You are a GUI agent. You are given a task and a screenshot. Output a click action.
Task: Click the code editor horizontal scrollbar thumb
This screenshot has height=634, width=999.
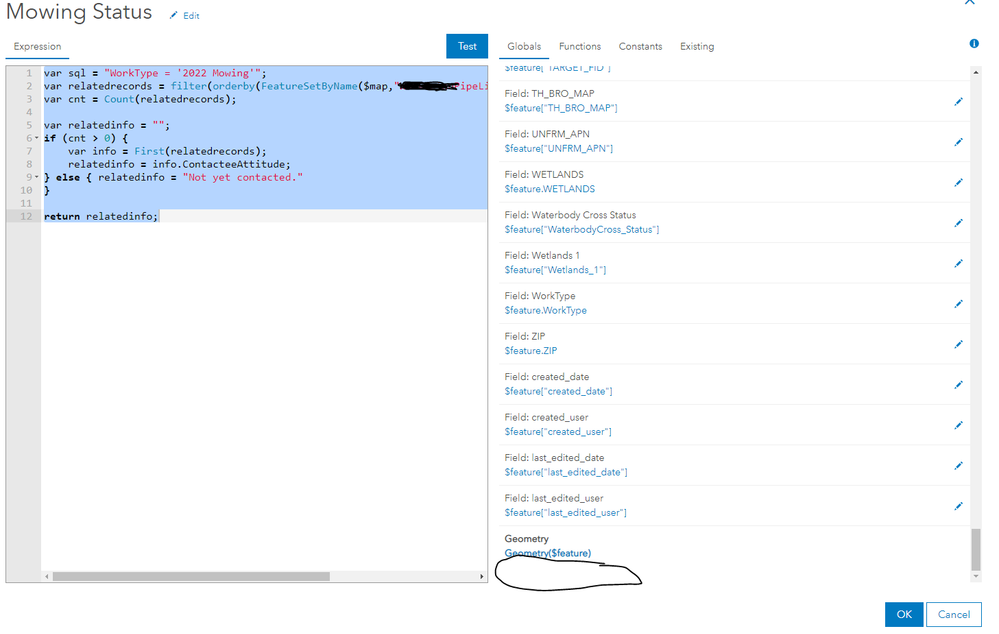coord(191,576)
